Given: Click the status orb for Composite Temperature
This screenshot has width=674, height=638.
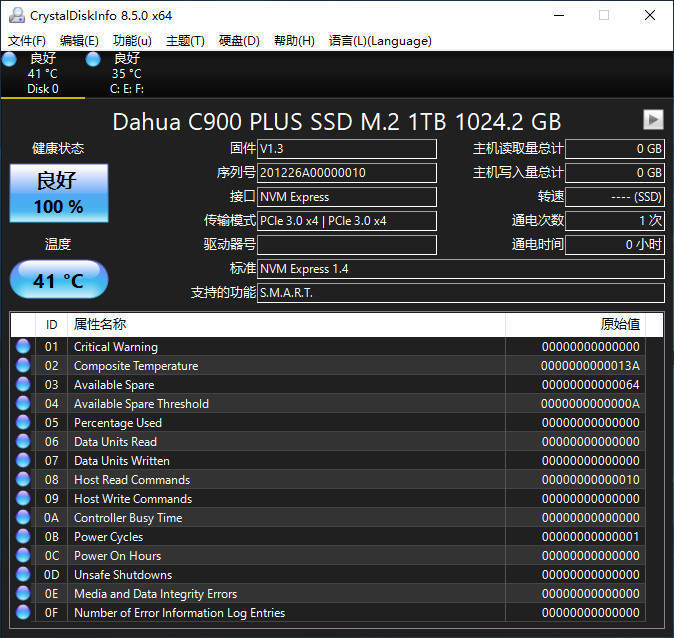Looking at the screenshot, I should tap(23, 365).
